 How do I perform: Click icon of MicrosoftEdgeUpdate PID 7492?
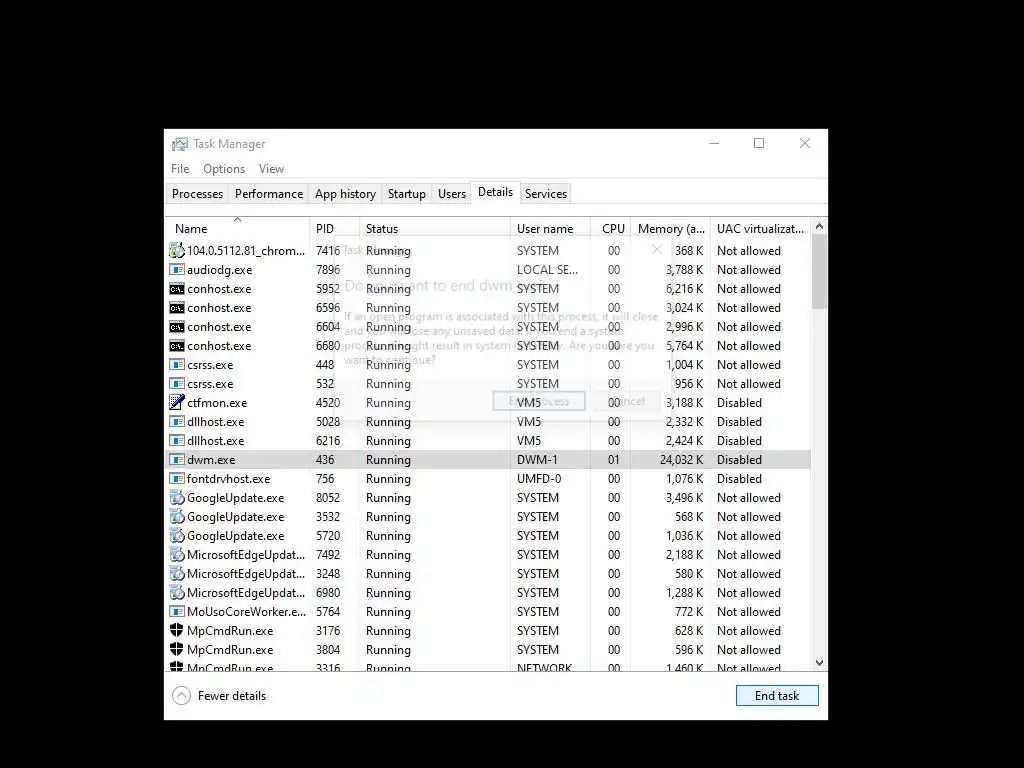[x=176, y=554]
